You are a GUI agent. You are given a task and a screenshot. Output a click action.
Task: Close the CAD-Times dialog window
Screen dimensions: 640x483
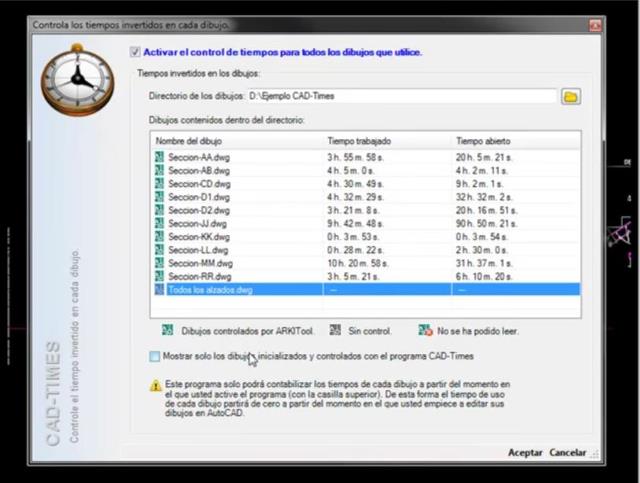pos(595,25)
